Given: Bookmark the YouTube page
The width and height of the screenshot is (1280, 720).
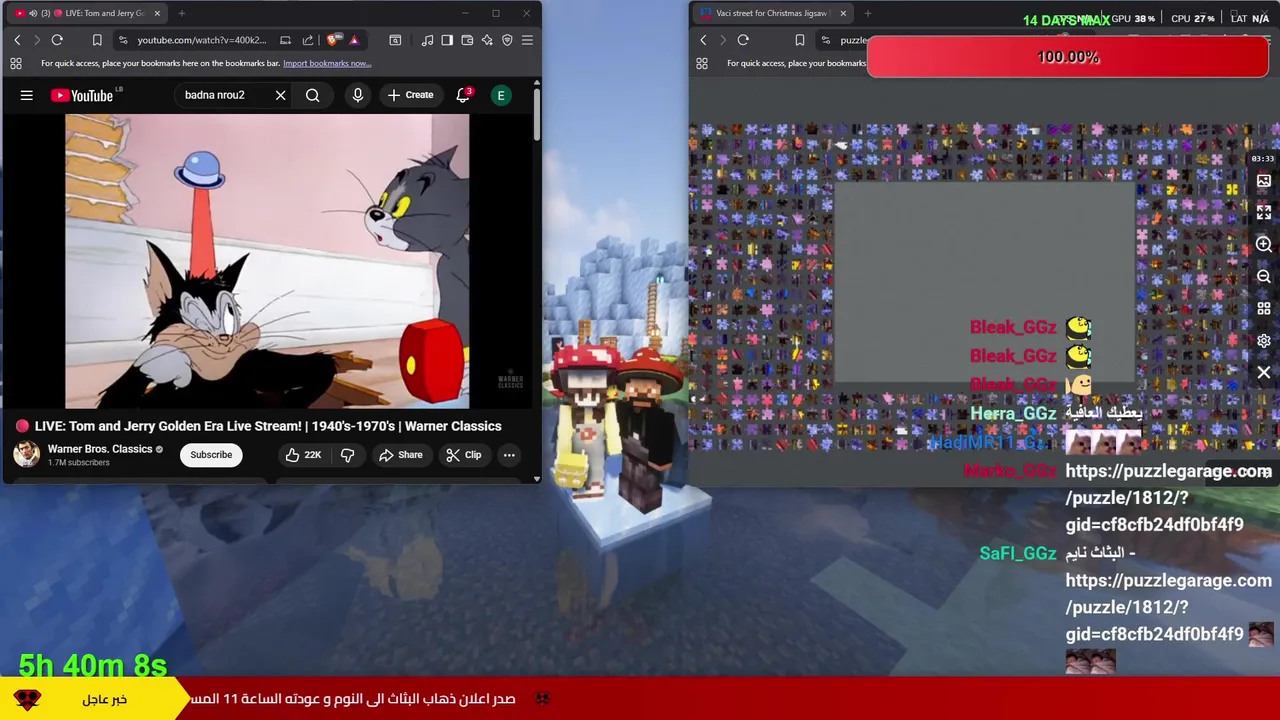Looking at the screenshot, I should point(97,40).
